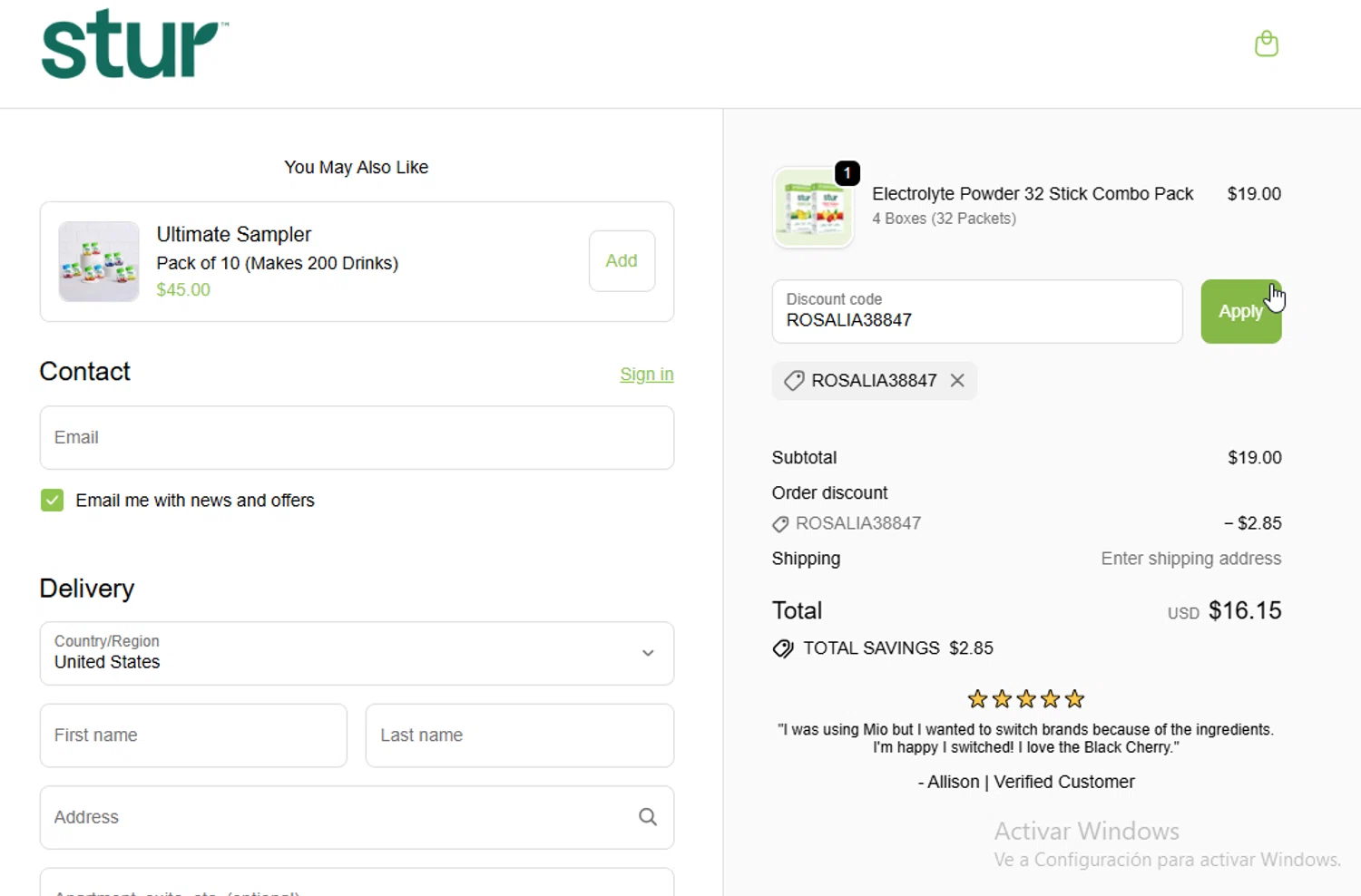This screenshot has height=896, width=1361.
Task: Focus the First name field
Action: 193,735
